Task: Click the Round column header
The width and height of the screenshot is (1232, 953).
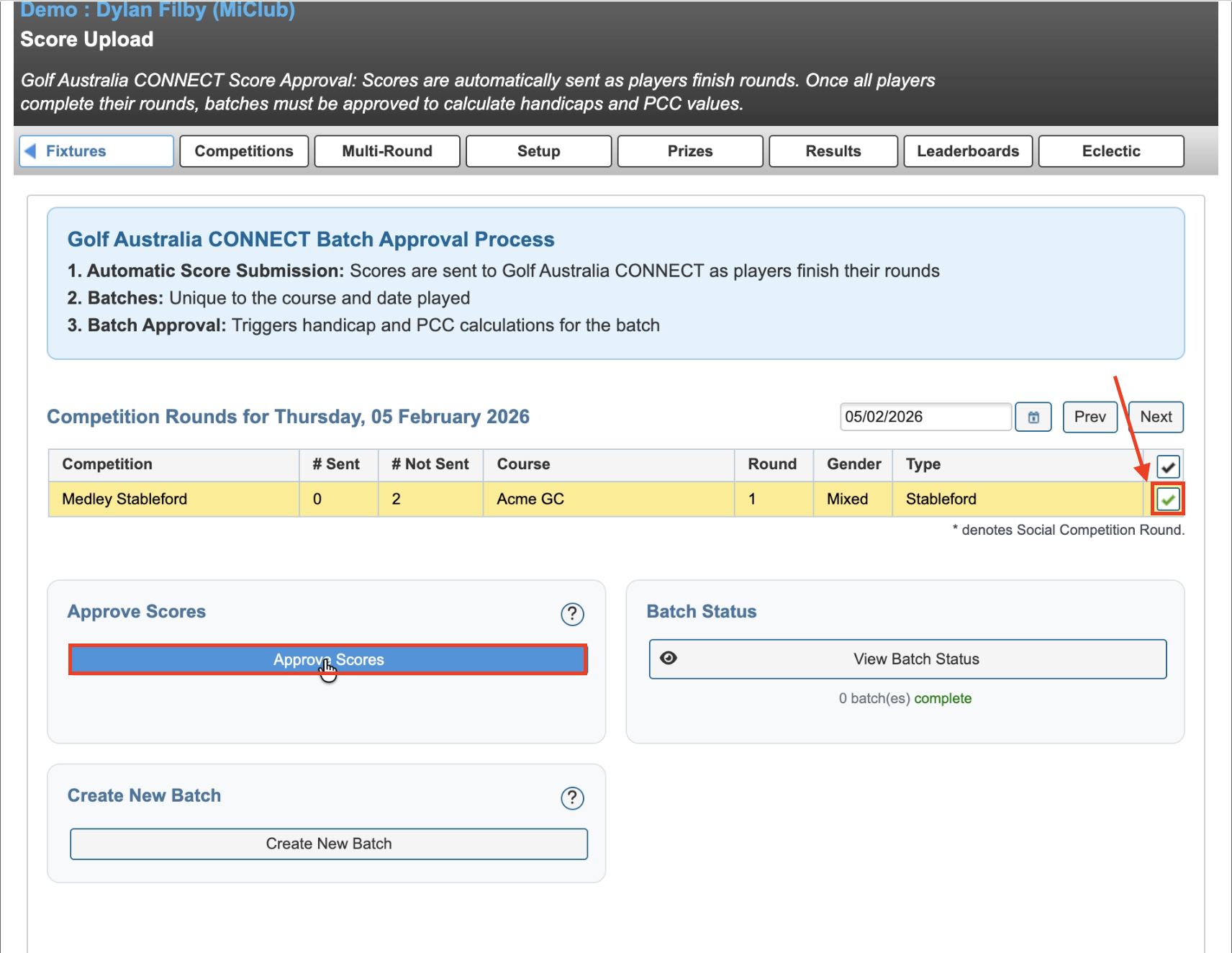Action: 772,464
